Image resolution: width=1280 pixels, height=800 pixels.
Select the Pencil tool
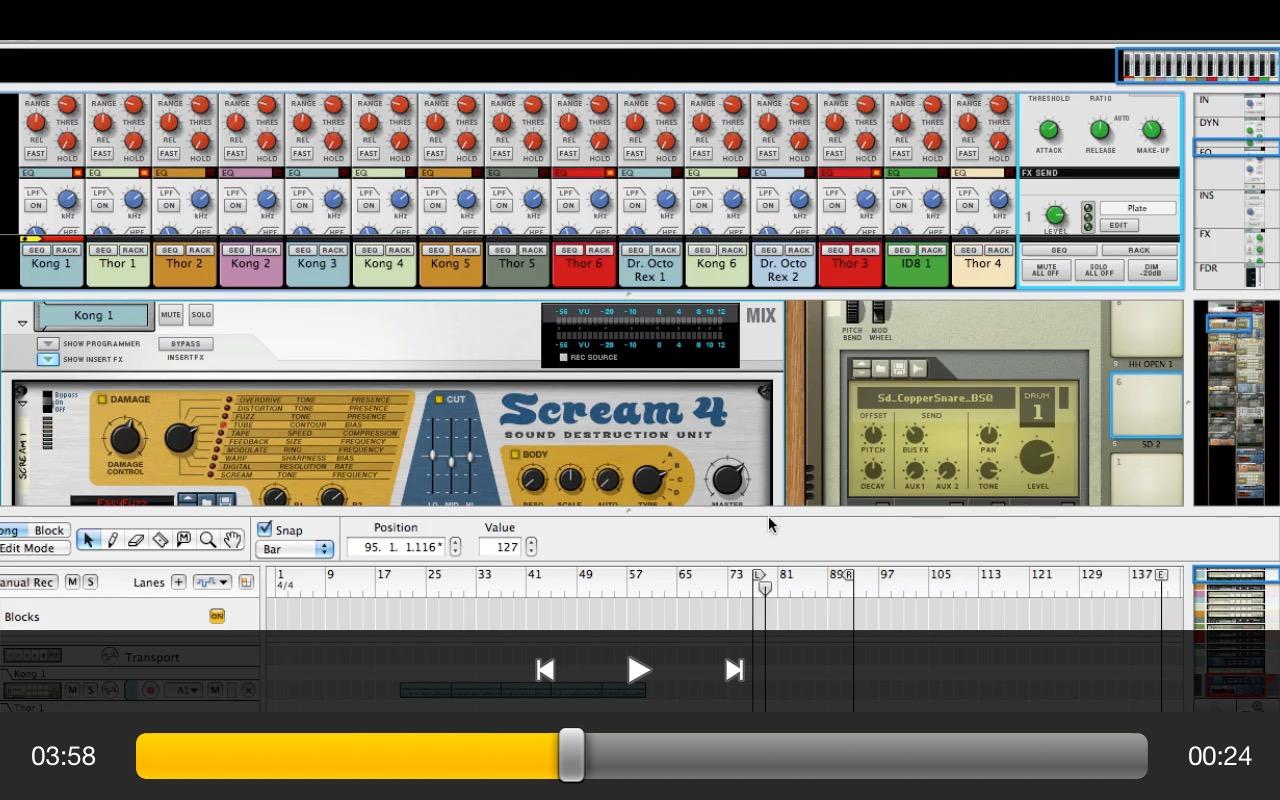pos(112,540)
